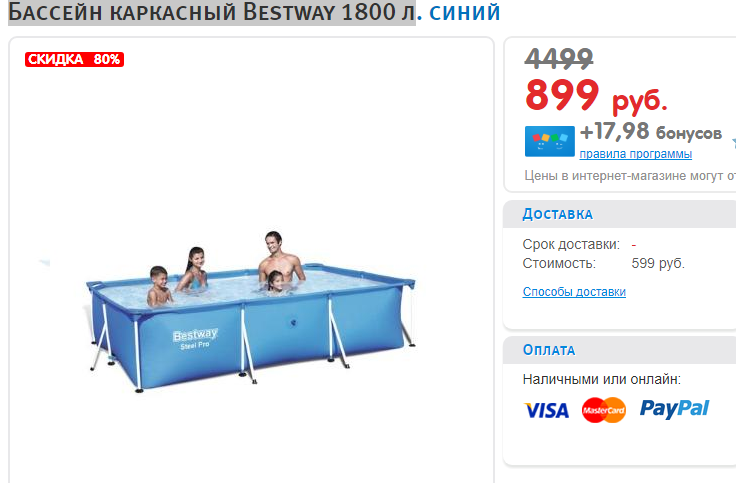
Task: Click the blue bonus program card icon
Action: click(x=549, y=141)
